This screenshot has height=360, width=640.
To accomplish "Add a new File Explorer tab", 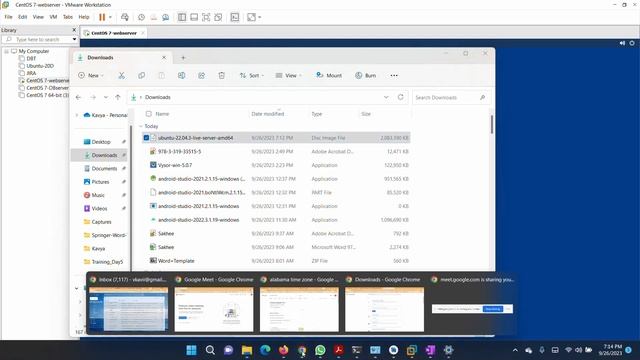I will click(183, 58).
